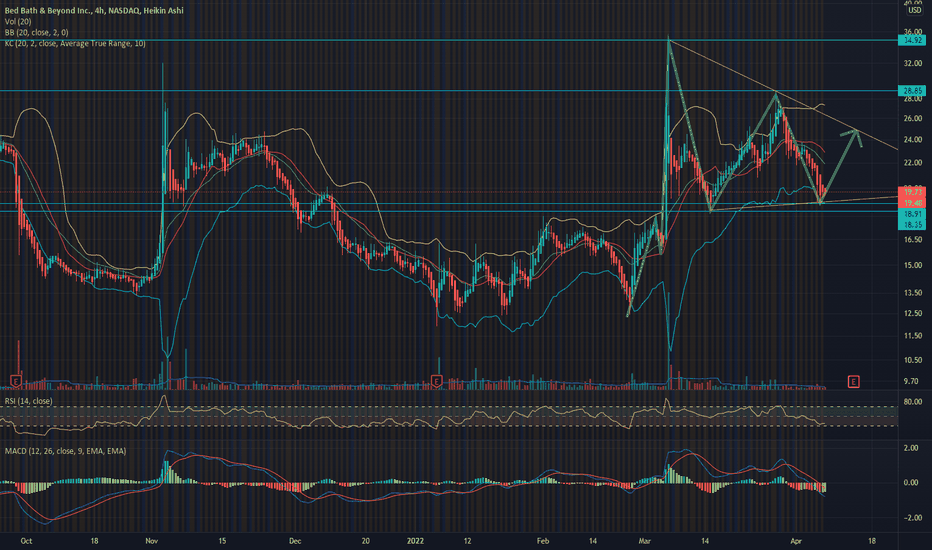Image resolution: width=932 pixels, height=550 pixels.
Task: Click the Dec date on time axis
Action: tap(295, 541)
